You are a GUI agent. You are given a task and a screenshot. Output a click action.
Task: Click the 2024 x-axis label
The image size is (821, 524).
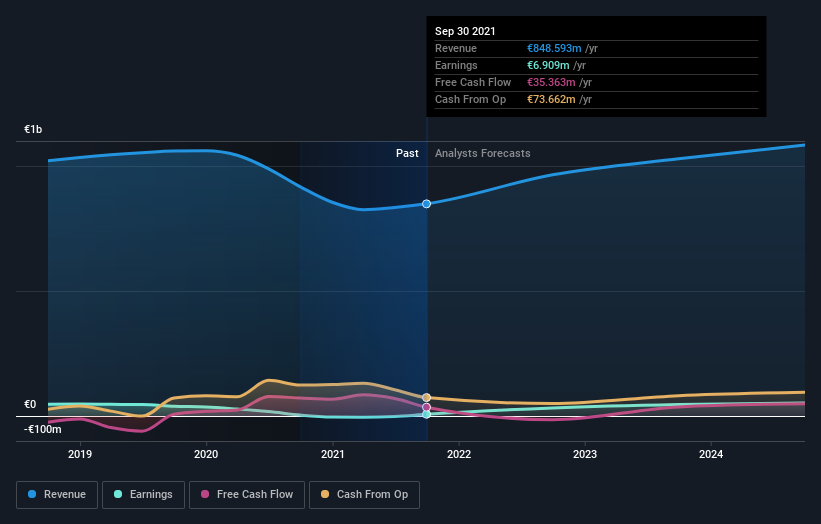point(711,454)
